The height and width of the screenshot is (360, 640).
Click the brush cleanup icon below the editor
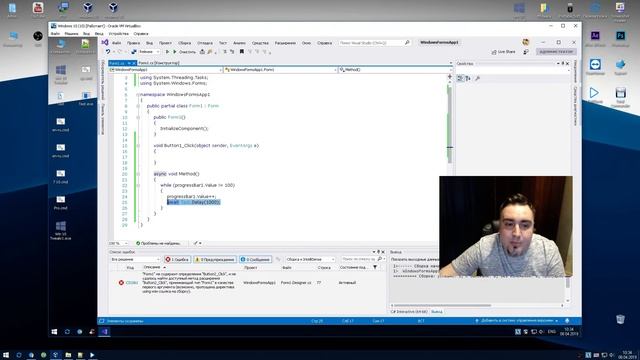click(196, 243)
